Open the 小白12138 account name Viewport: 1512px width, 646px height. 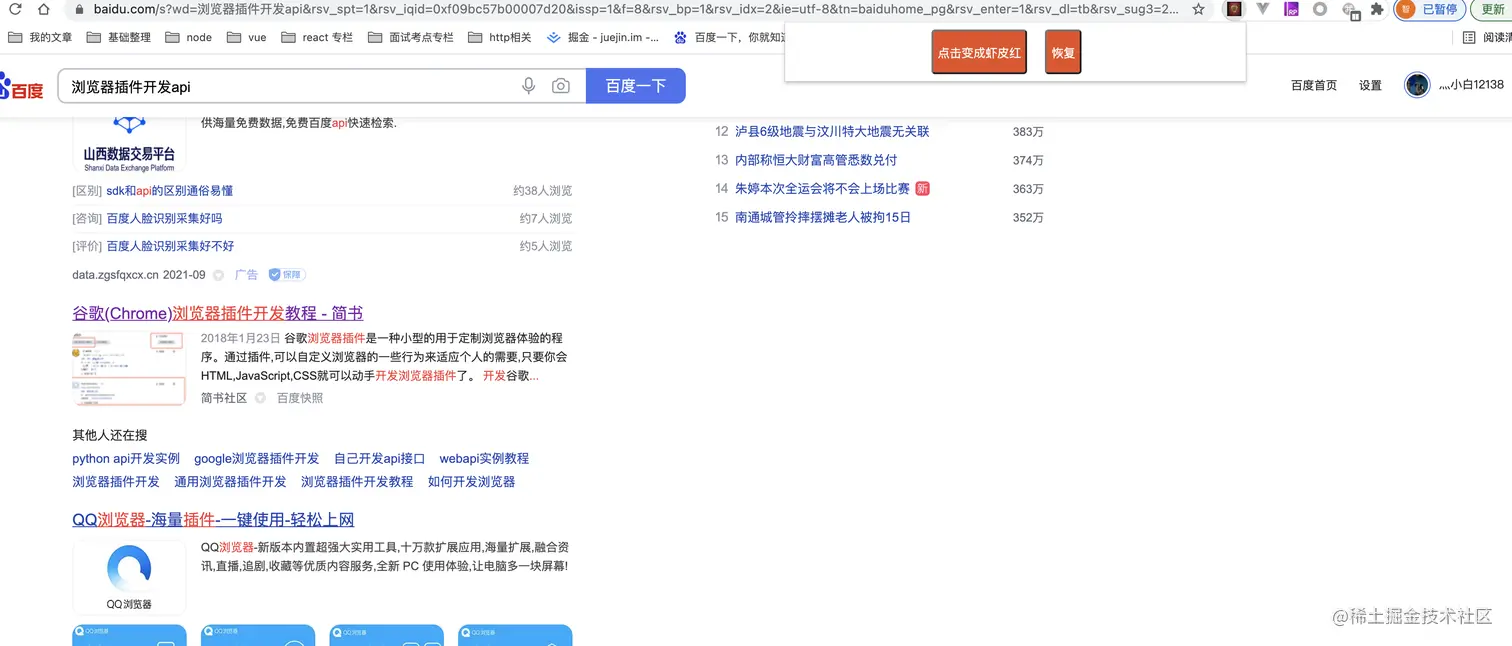pyautogui.click(x=1471, y=85)
